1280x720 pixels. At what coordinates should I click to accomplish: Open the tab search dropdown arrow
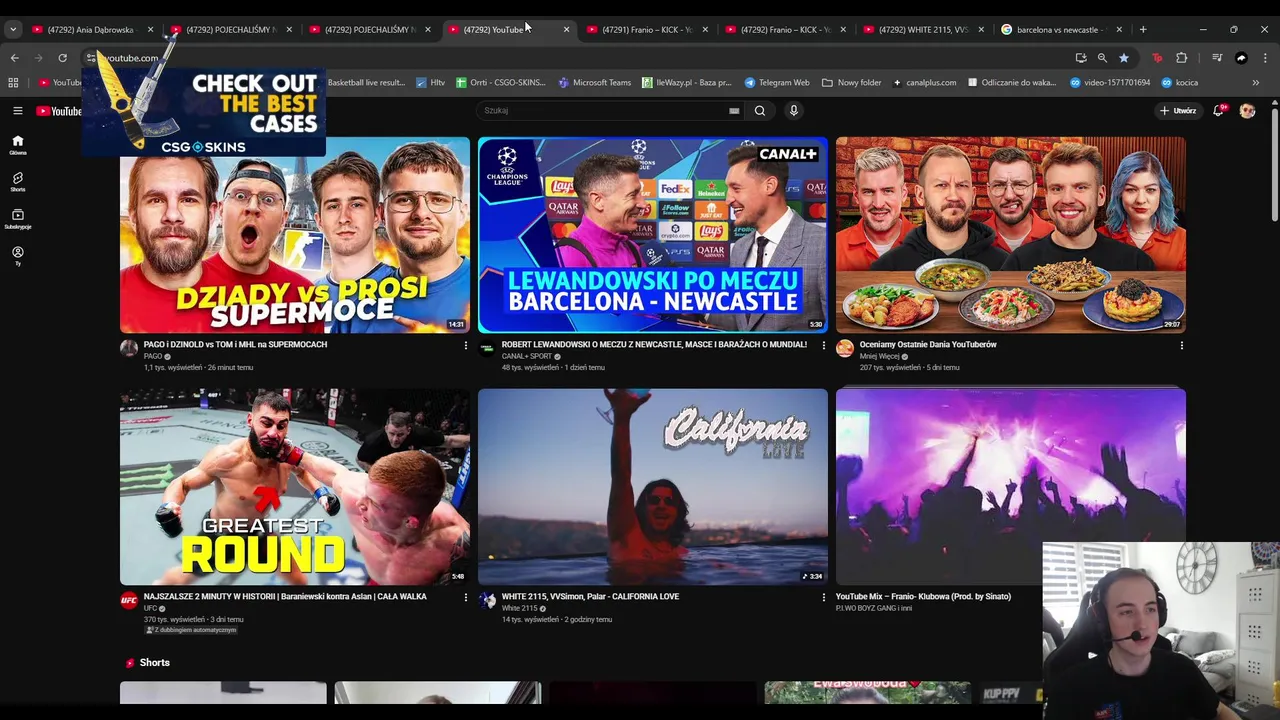[x=13, y=29]
